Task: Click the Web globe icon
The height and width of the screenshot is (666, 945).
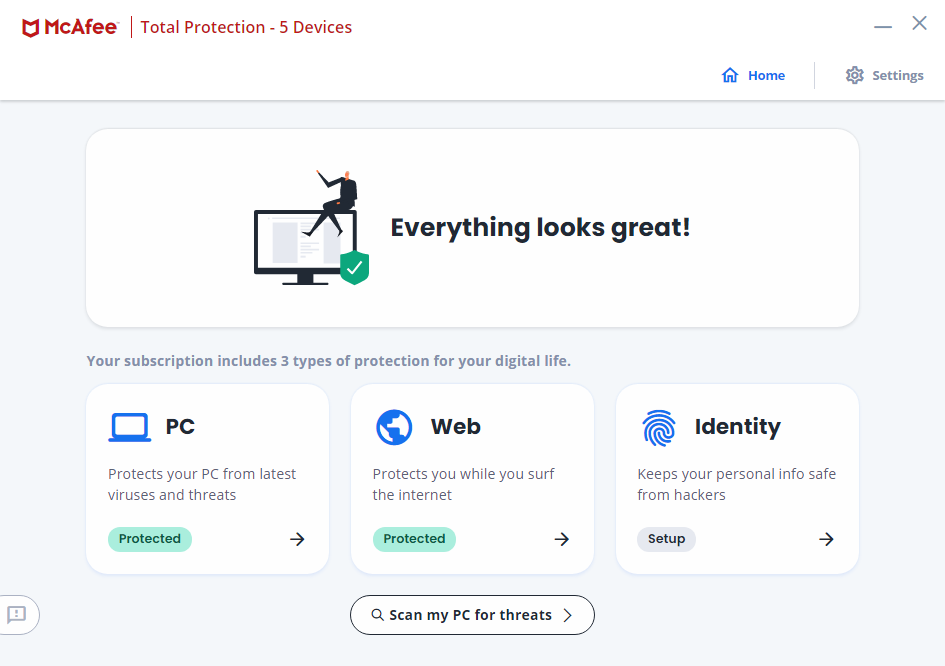Action: (x=394, y=428)
